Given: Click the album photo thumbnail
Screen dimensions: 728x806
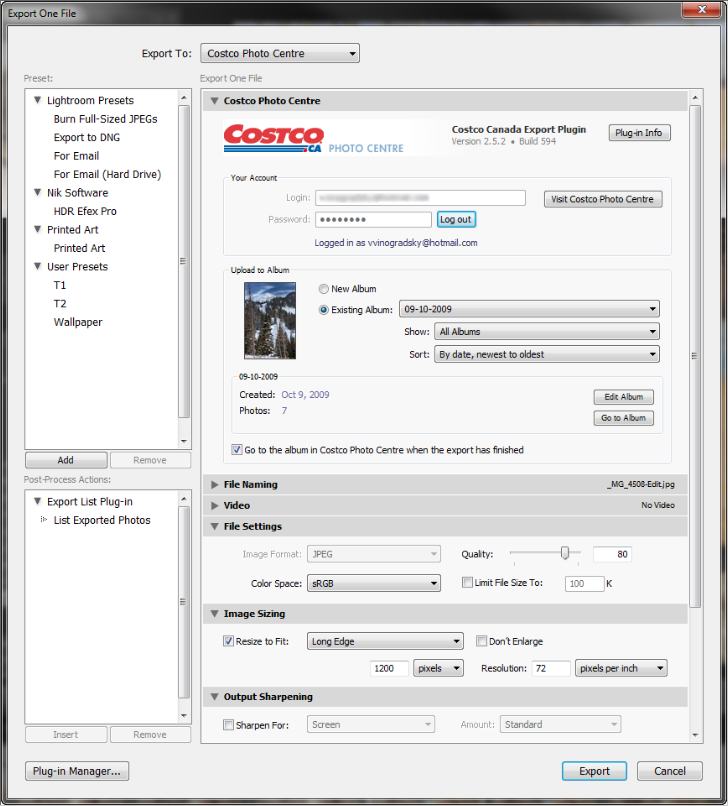Looking at the screenshot, I should click(x=270, y=320).
